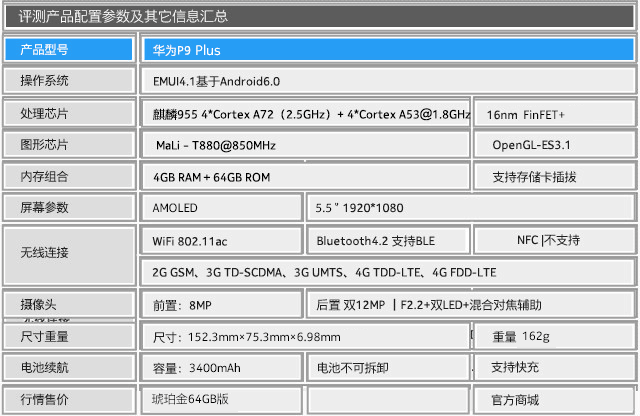The width and height of the screenshot is (640, 416).
Task: Click the Bluetooth4.2 支持BLE cell
Action: coord(387,241)
